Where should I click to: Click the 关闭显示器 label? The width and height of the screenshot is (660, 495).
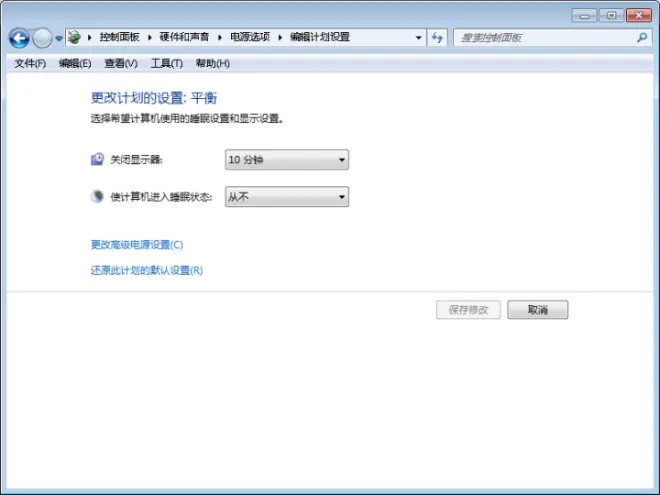click(x=136, y=160)
